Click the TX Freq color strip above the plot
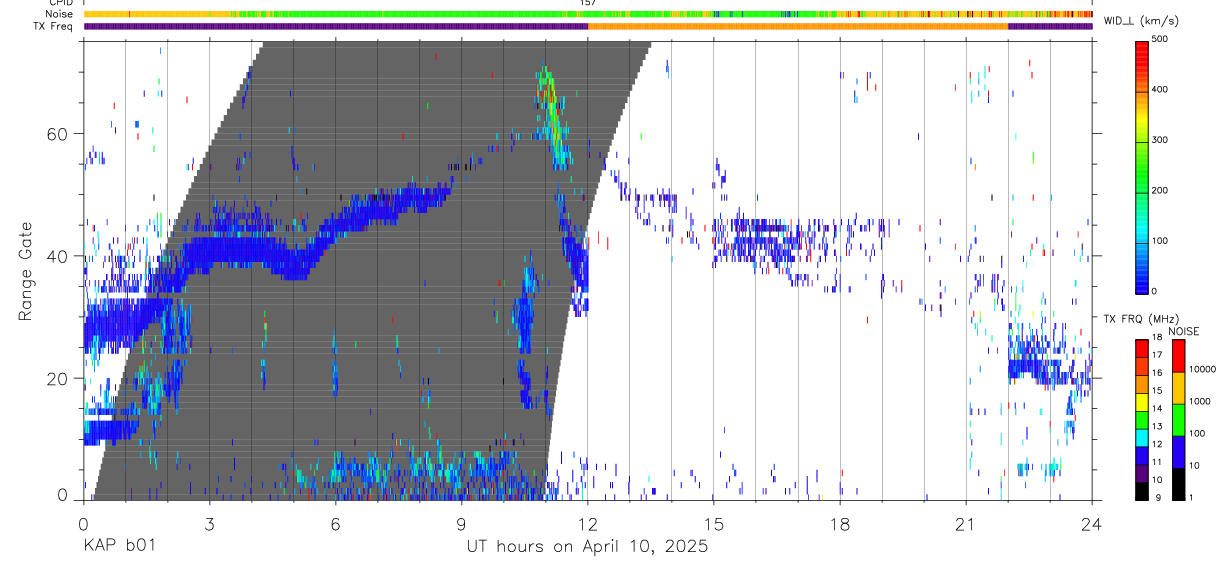This screenshot has height=567, width=1228. coord(588,26)
